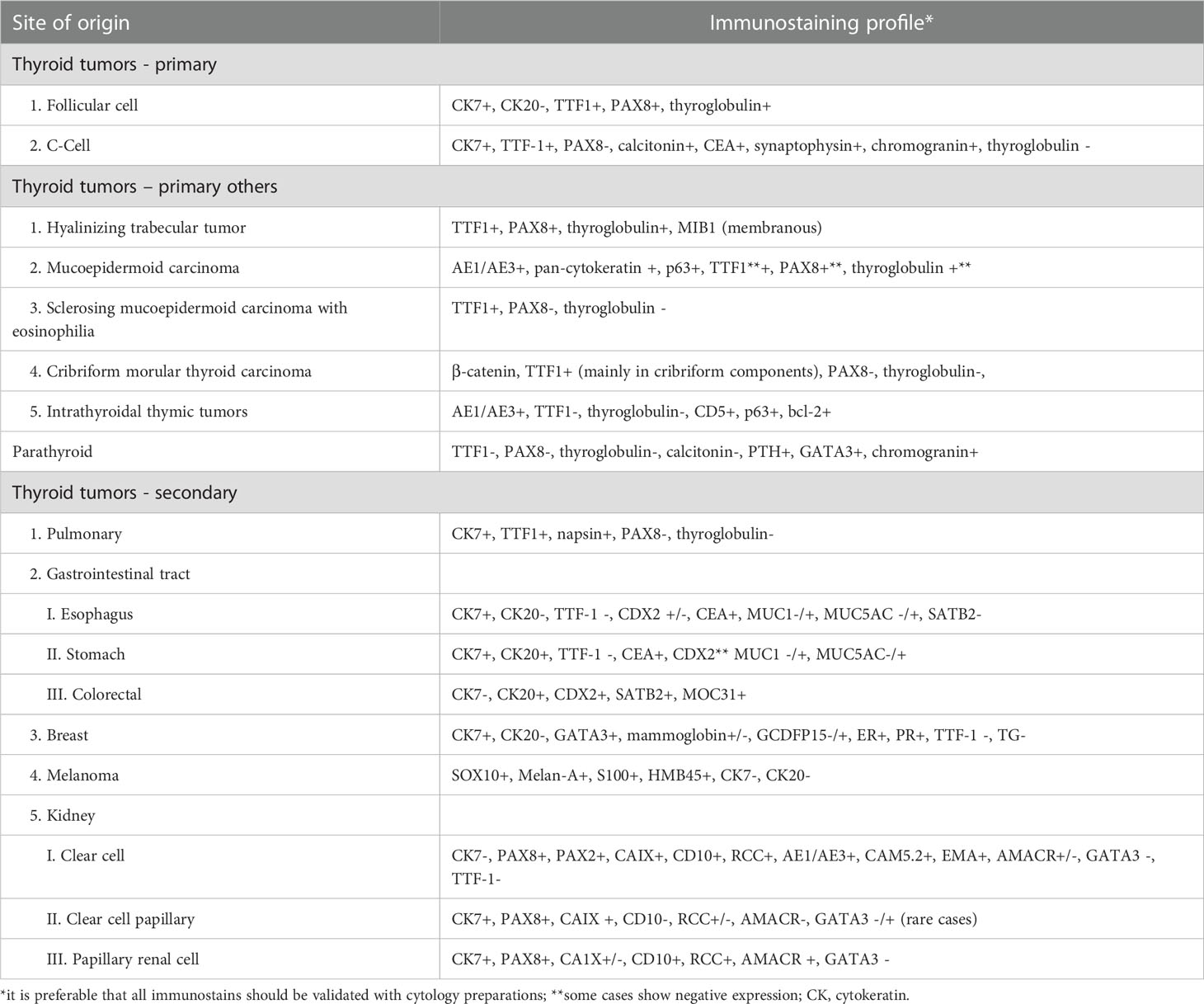Image resolution: width=1204 pixels, height=1004 pixels.
Task: Click the '2. Gastrointestinal tract' row label
Action: [x=110, y=574]
